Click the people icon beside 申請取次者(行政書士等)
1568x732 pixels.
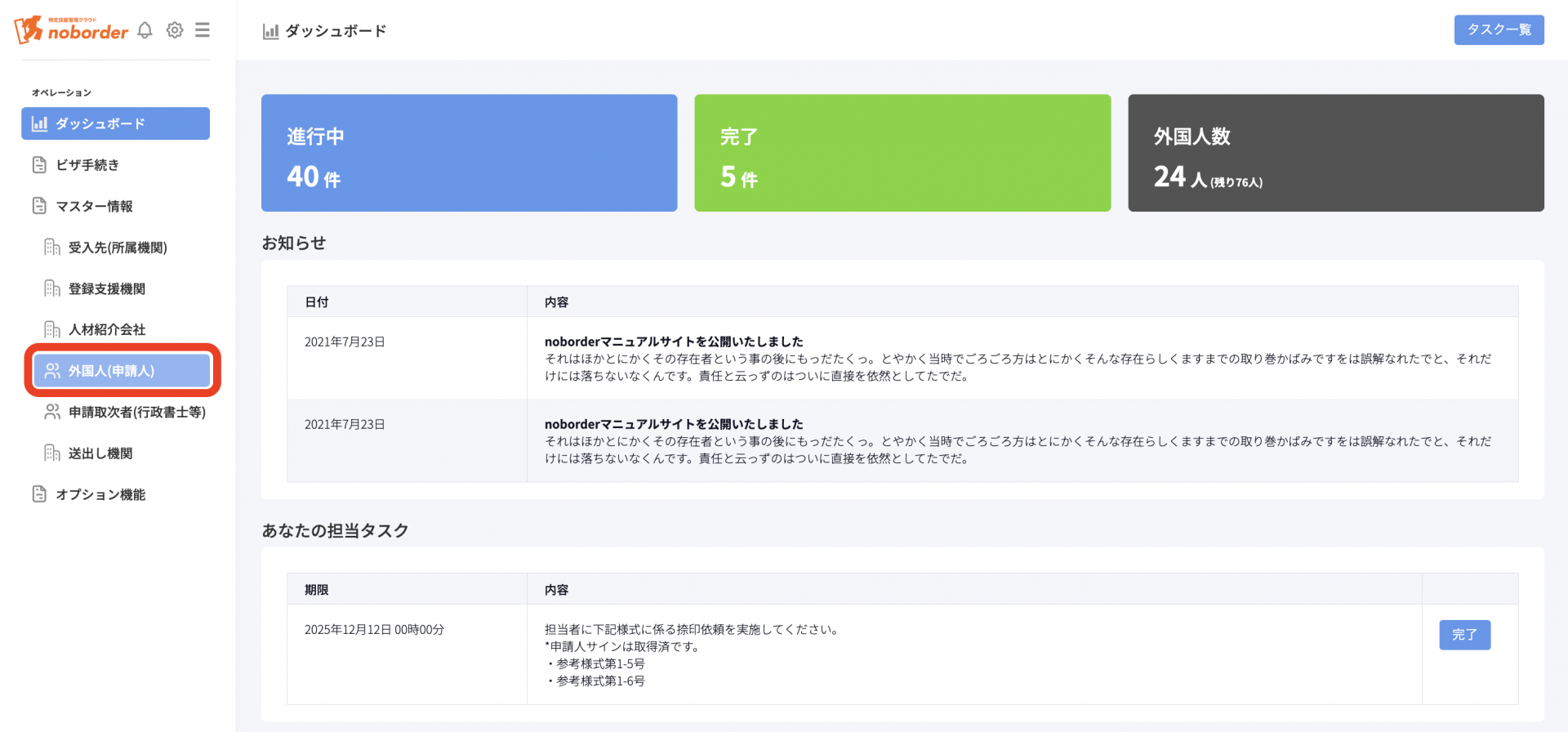[52, 412]
